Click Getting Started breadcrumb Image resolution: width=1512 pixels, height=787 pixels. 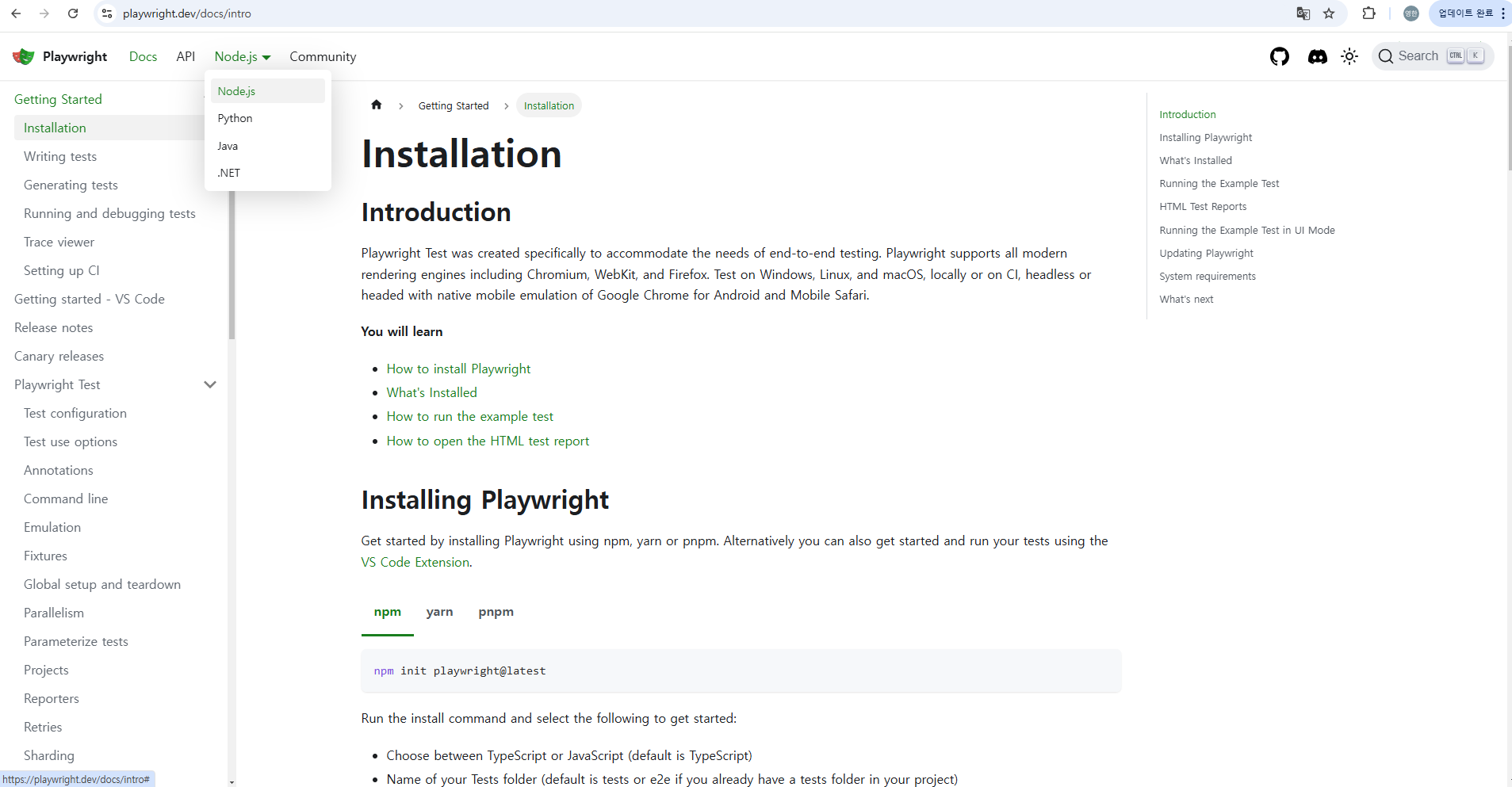[x=454, y=105]
